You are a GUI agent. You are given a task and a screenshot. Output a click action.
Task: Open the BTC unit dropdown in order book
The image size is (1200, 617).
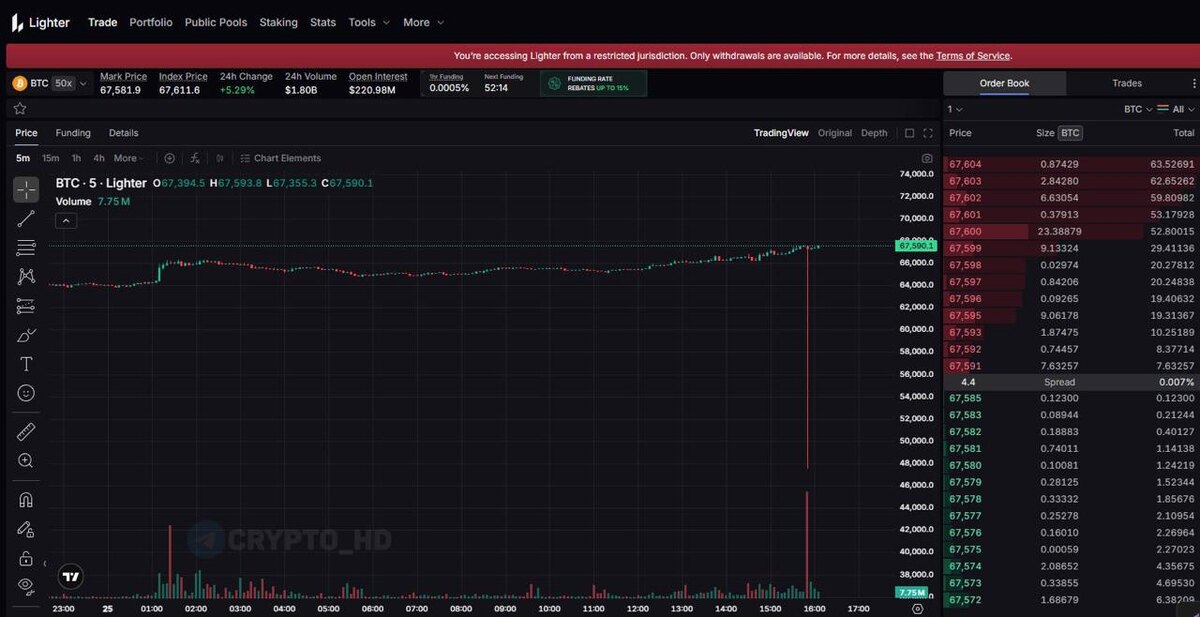[1138, 109]
